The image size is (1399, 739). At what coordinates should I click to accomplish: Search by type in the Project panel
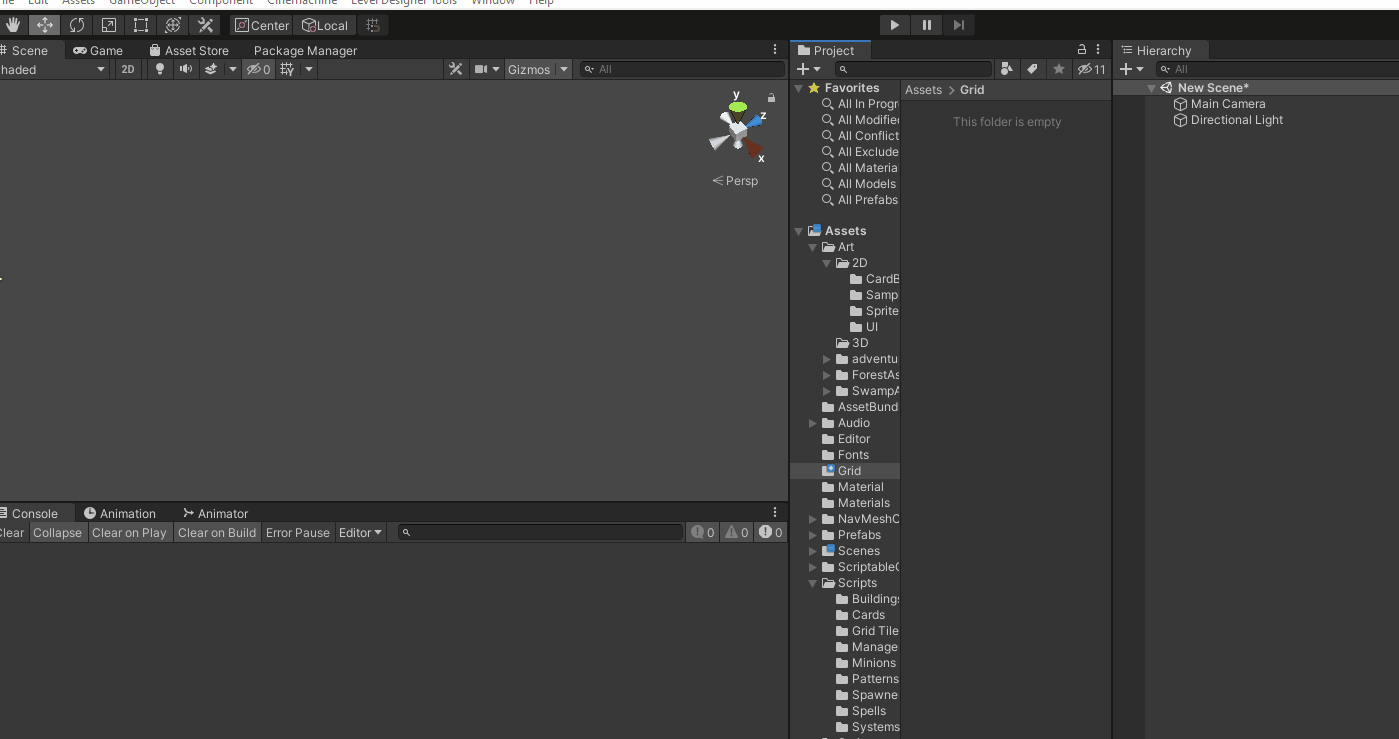(1007, 69)
